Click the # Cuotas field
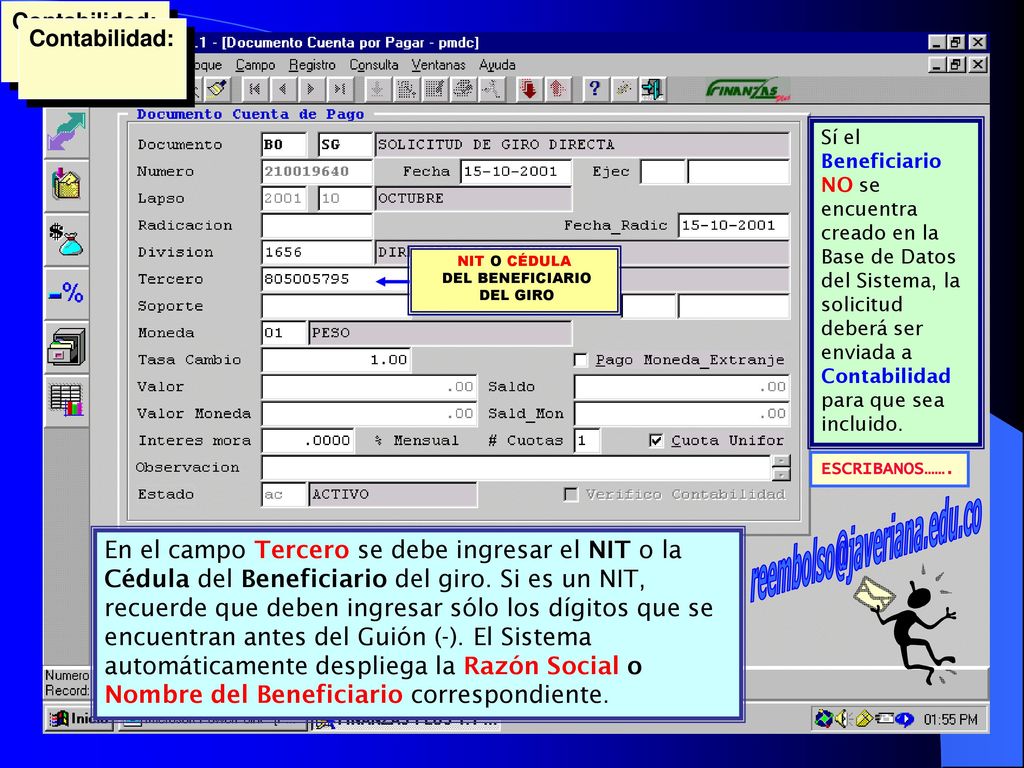 pos(587,441)
